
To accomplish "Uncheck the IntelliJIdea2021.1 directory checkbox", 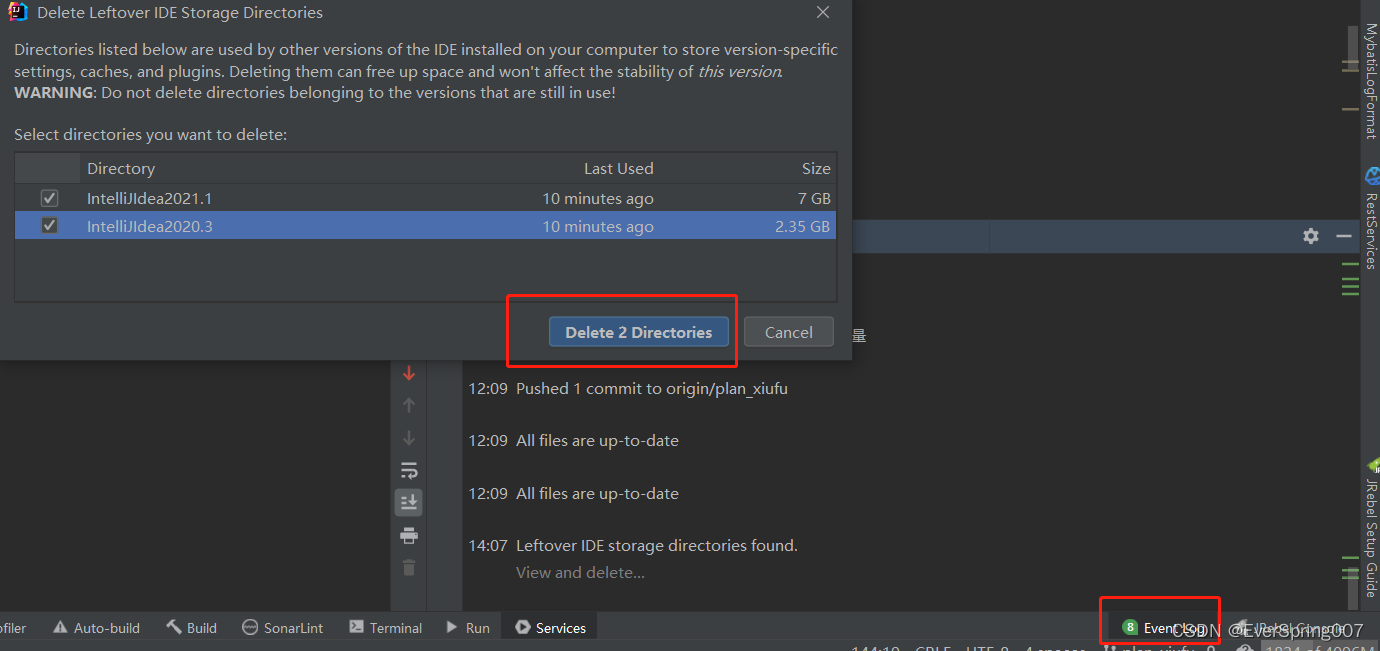I will coord(49,198).
